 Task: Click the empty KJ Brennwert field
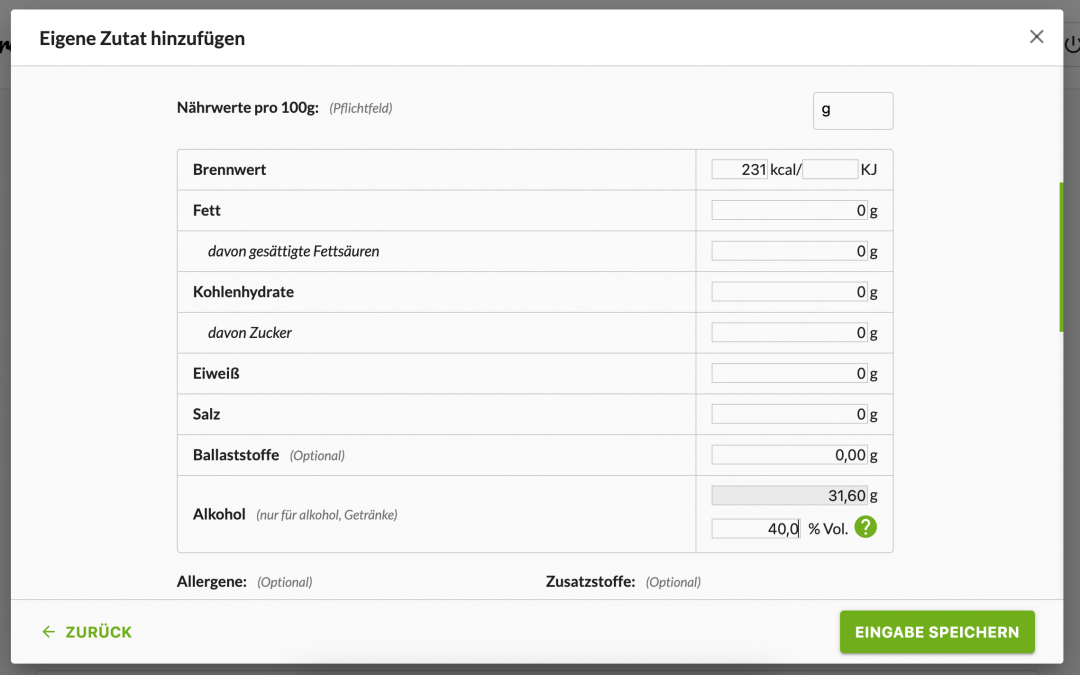(829, 170)
